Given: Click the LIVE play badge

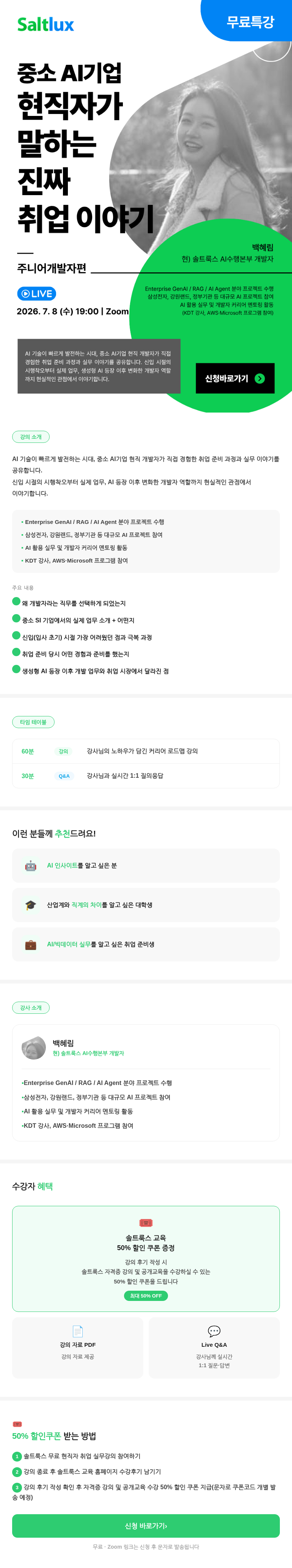Looking at the screenshot, I should tap(36, 293).
